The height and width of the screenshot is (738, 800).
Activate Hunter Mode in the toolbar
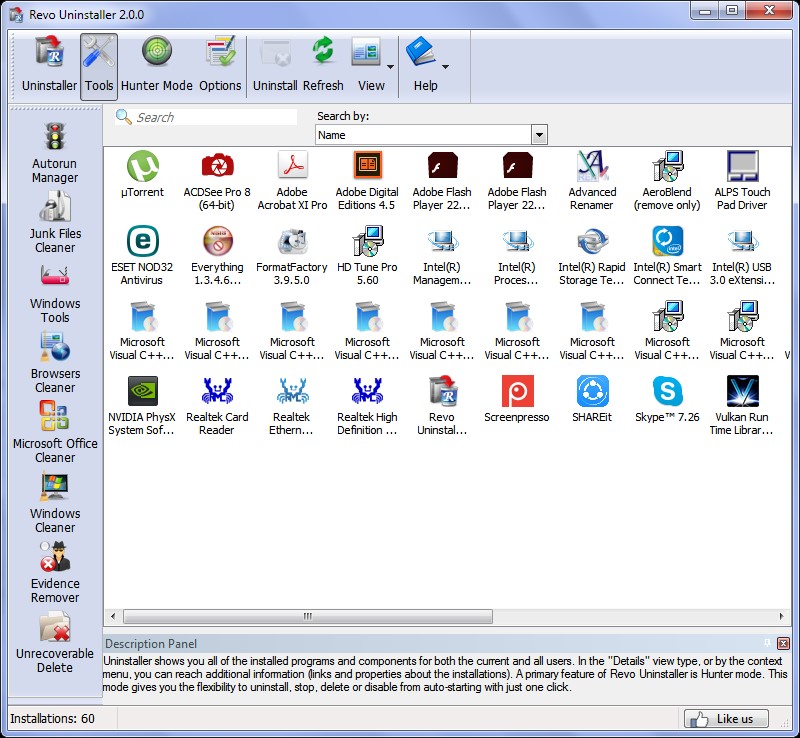click(x=156, y=64)
